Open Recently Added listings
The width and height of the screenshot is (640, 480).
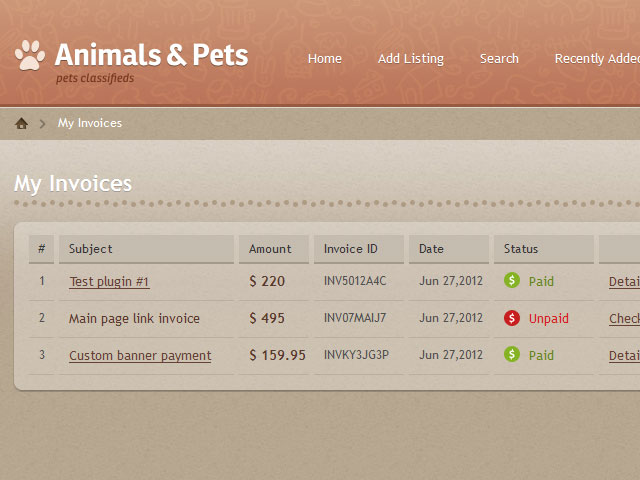point(597,59)
